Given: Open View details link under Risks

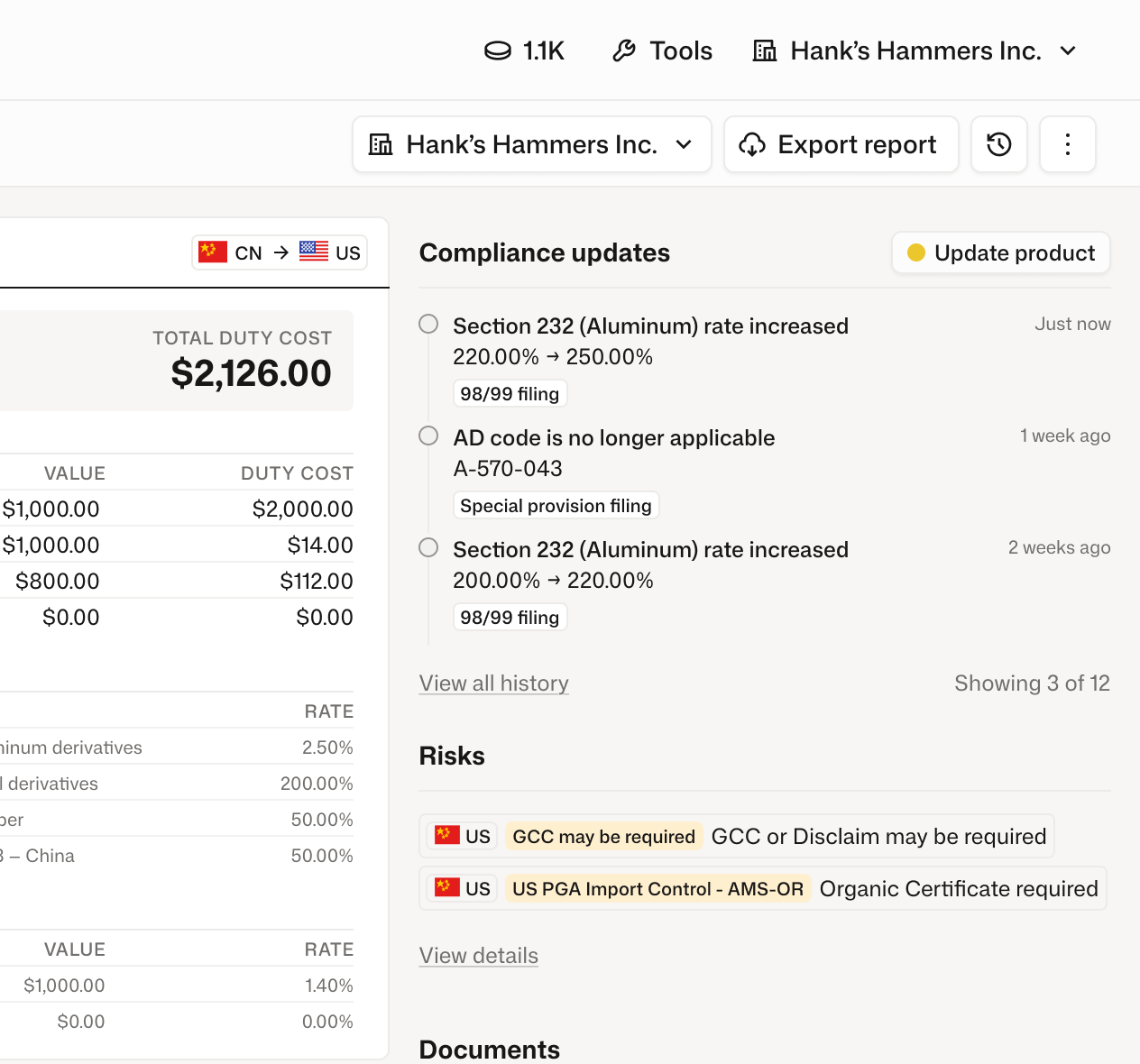Looking at the screenshot, I should (479, 956).
